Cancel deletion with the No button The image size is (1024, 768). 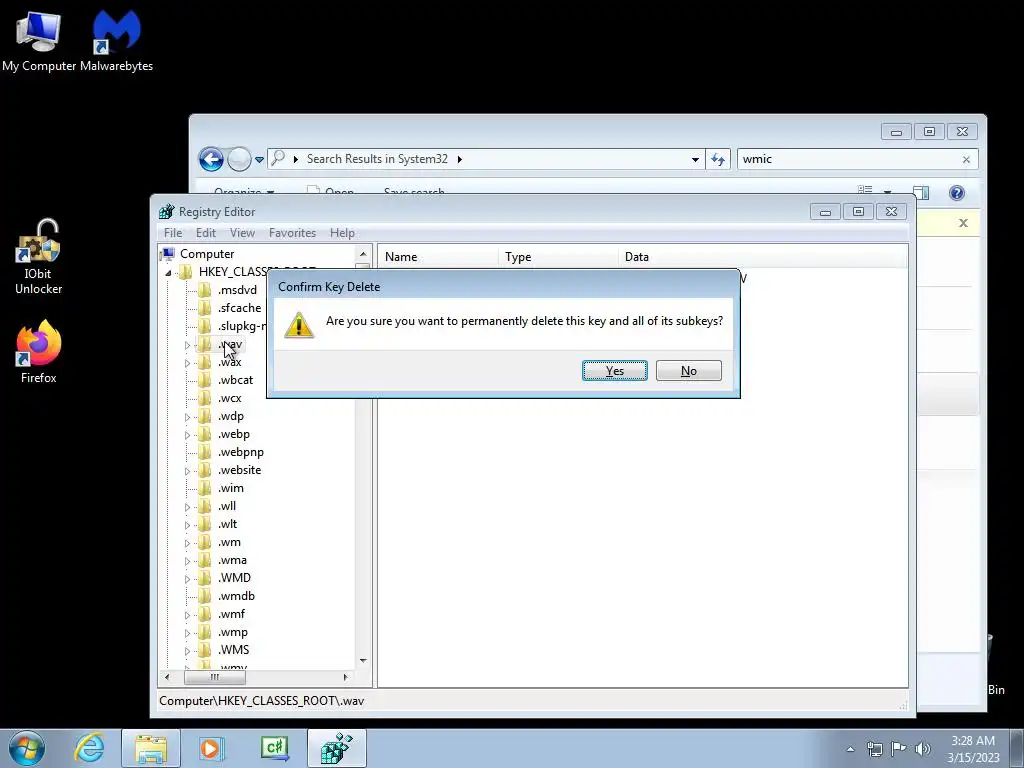[x=688, y=370]
